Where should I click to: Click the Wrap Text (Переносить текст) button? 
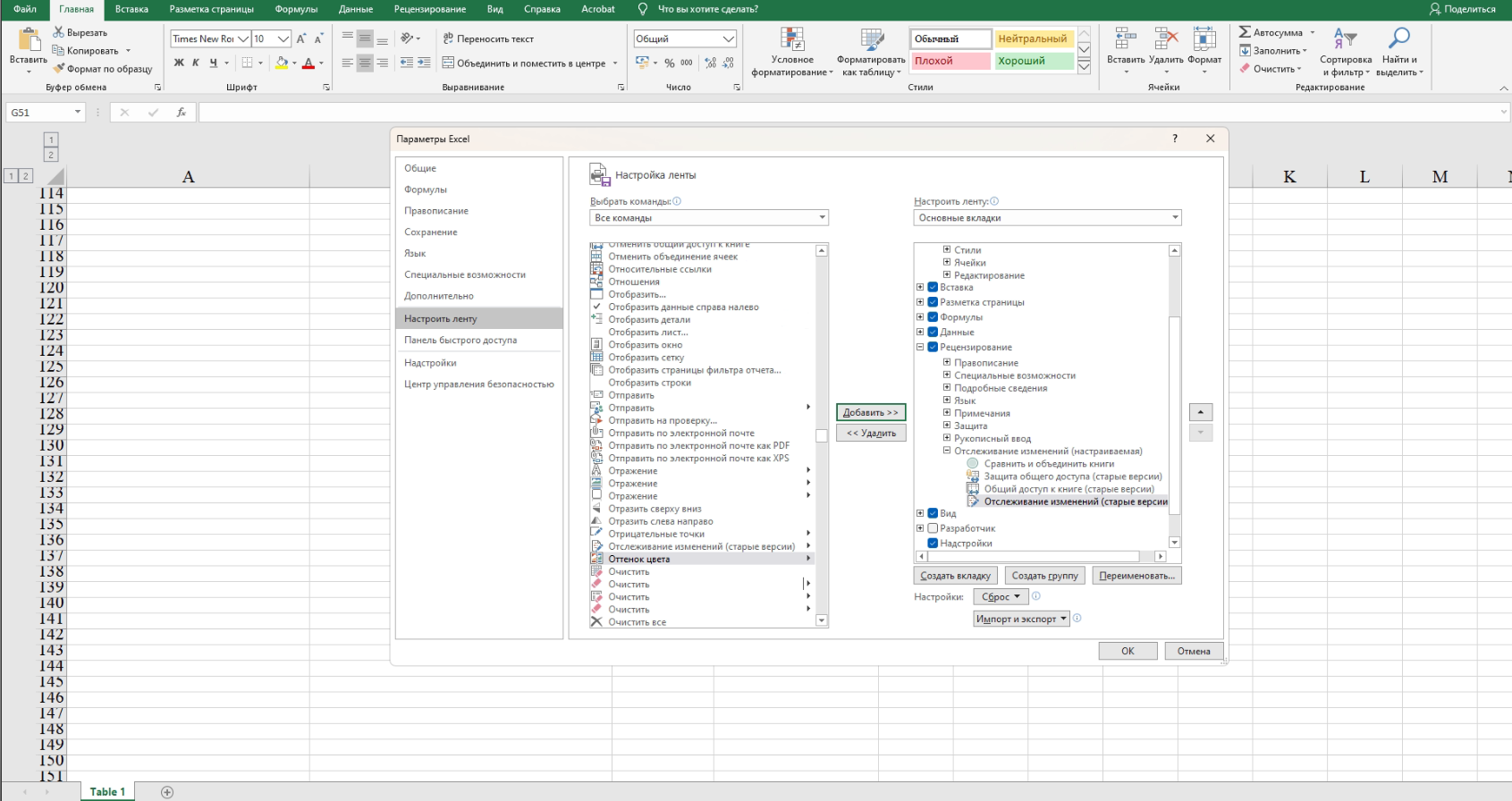click(488, 38)
